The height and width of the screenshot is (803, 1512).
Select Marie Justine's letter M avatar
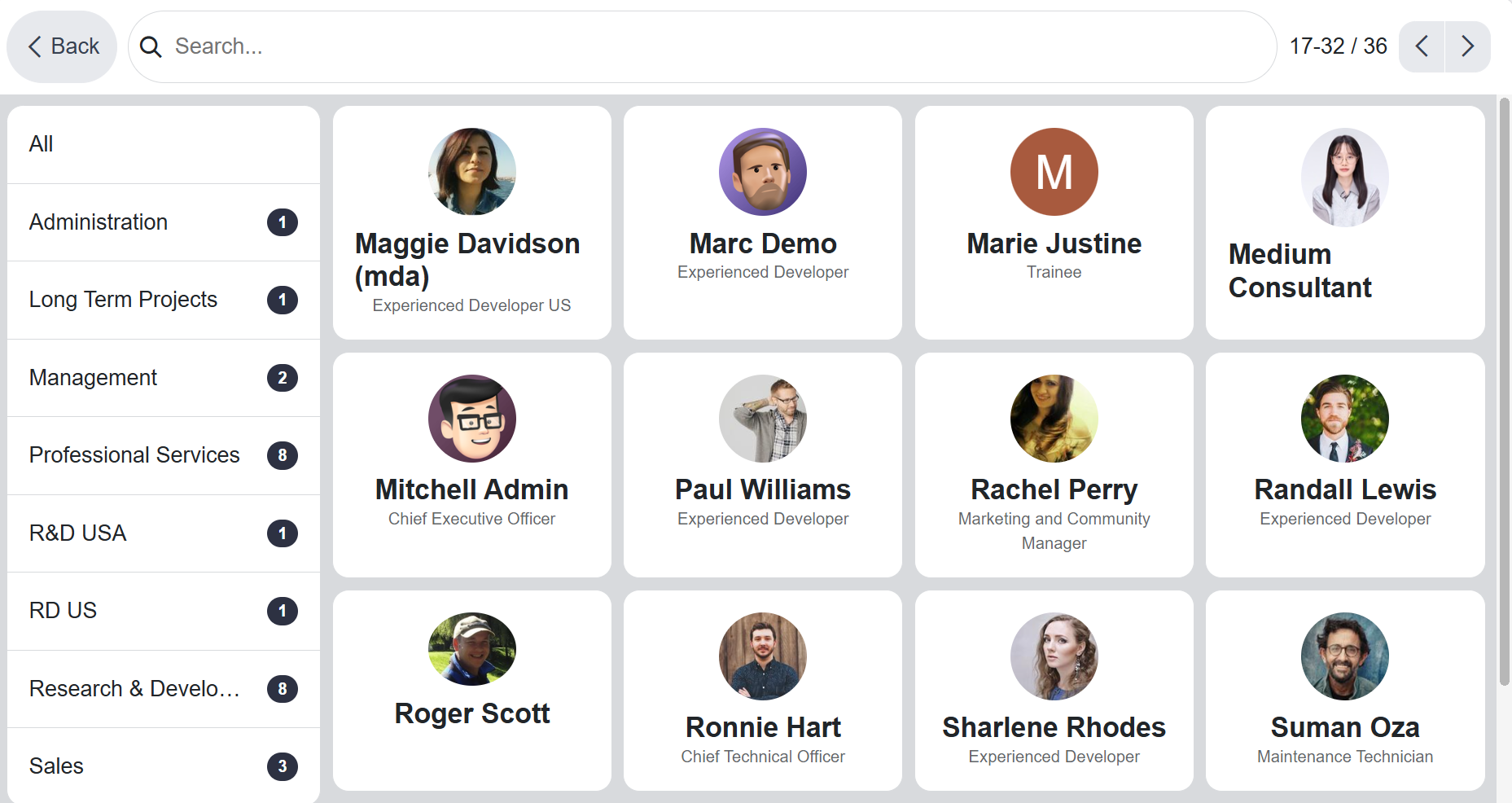(1054, 172)
